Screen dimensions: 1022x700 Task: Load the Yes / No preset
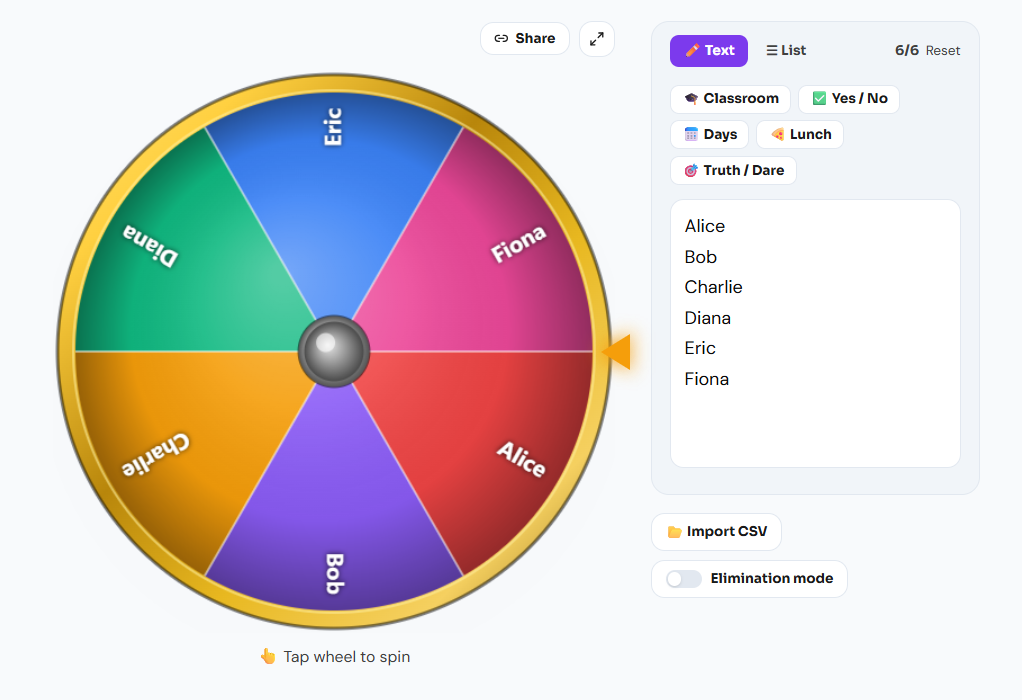point(849,99)
